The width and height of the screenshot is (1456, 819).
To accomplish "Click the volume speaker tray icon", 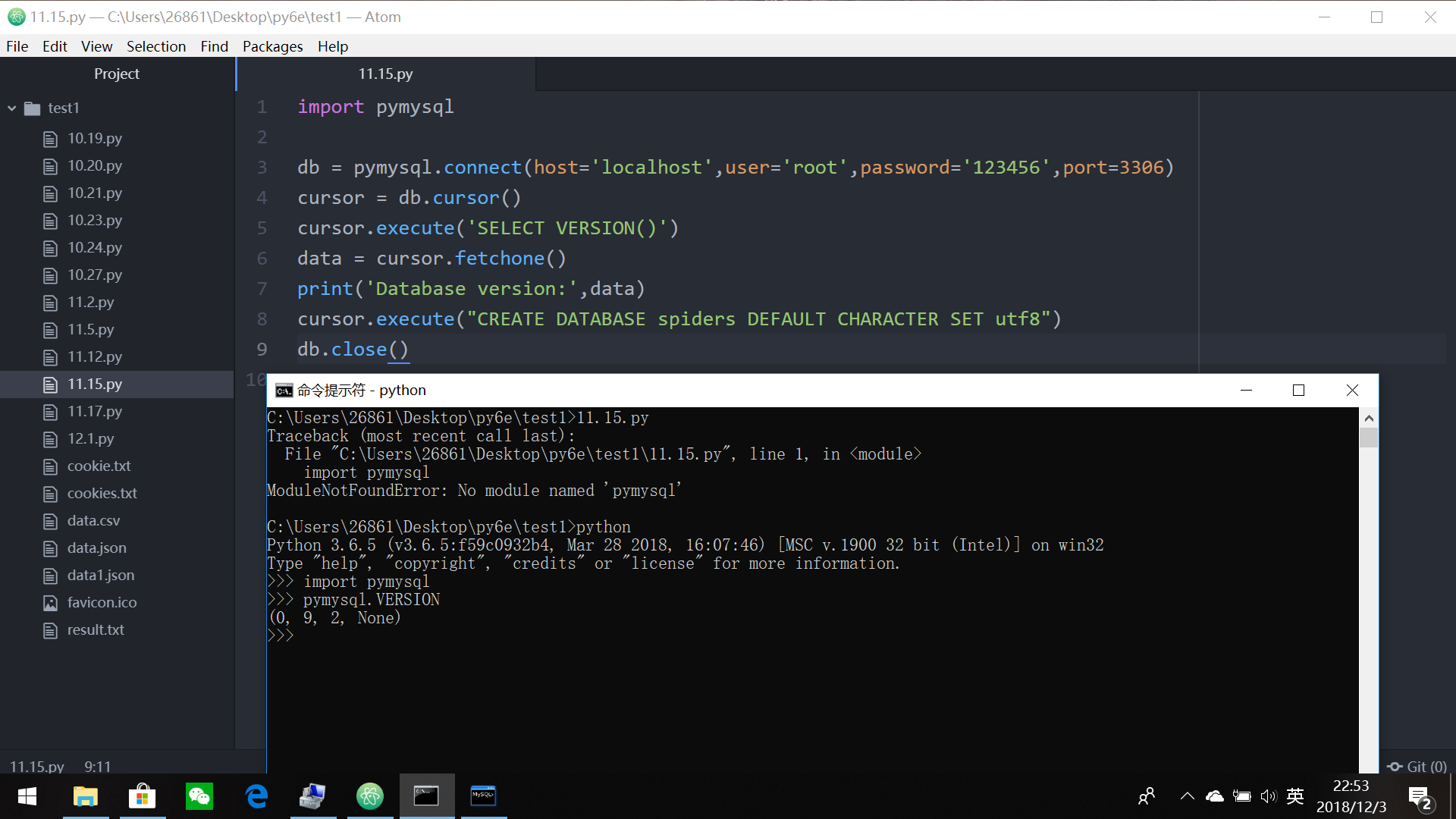I will click(1268, 796).
